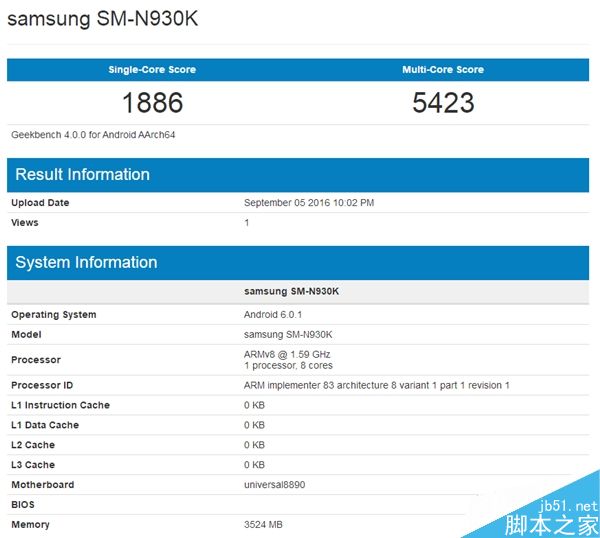Click the System Information section header
This screenshot has width=600, height=538.
[298, 263]
